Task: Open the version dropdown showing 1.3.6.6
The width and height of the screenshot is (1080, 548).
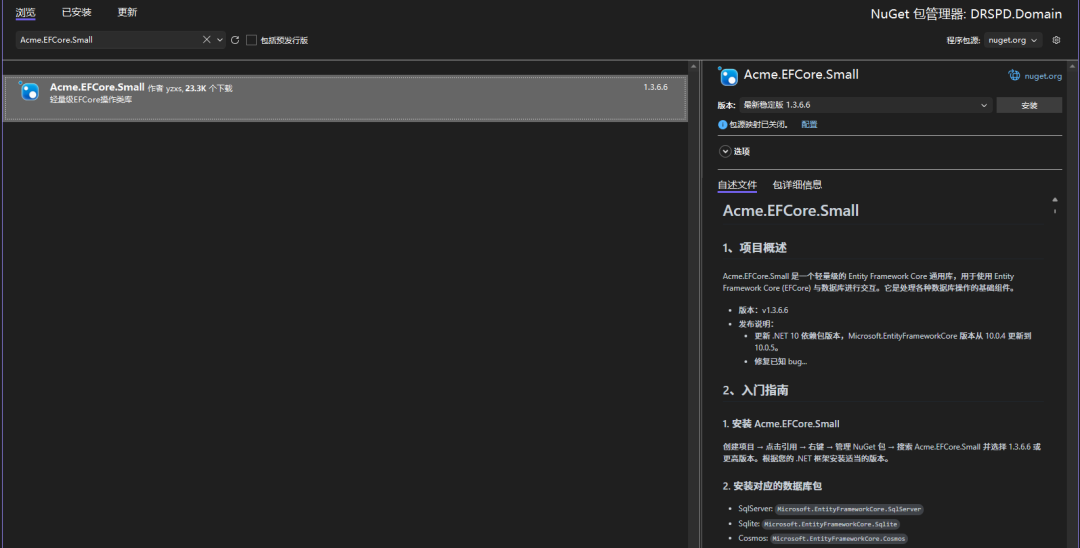Action: (x=866, y=105)
